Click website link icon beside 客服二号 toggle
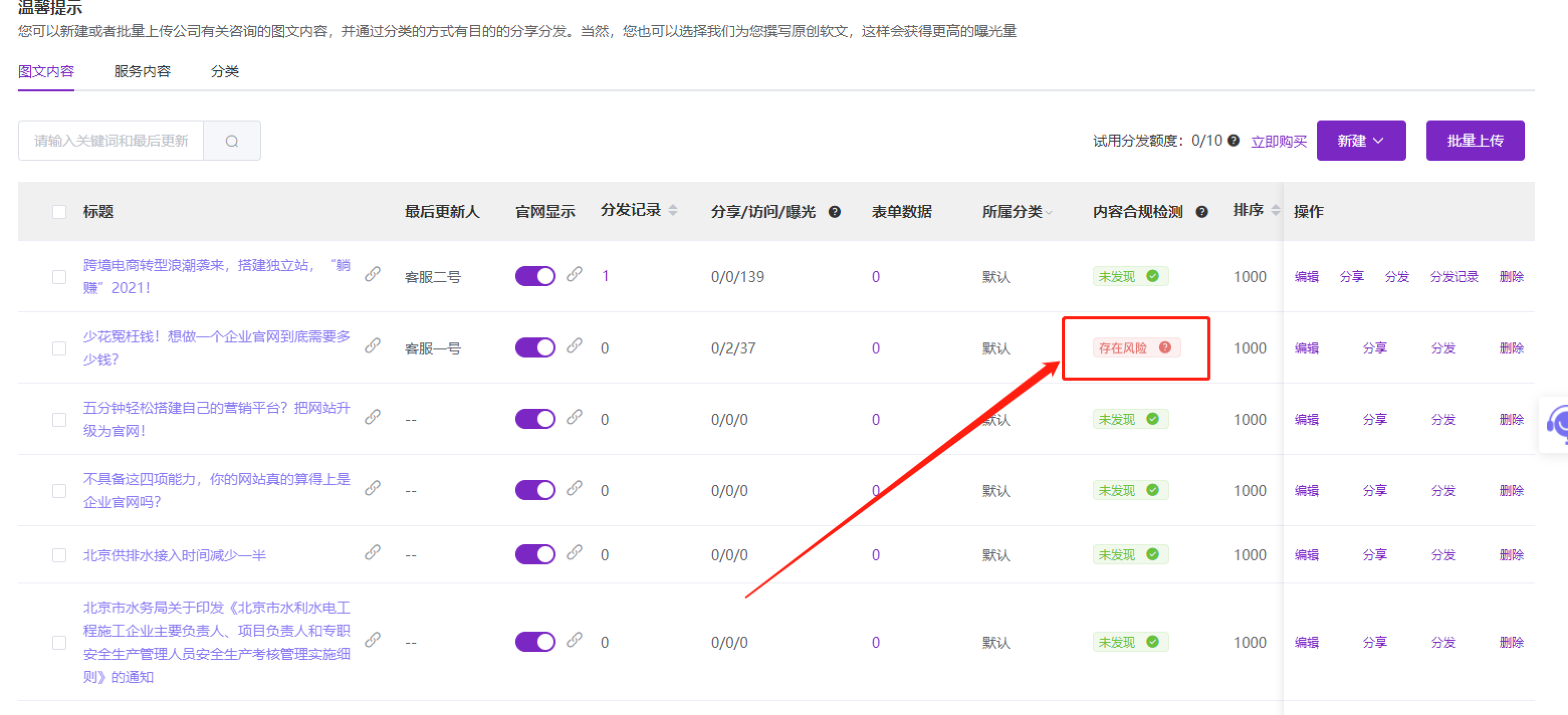This screenshot has width=1568, height=715. 574,274
